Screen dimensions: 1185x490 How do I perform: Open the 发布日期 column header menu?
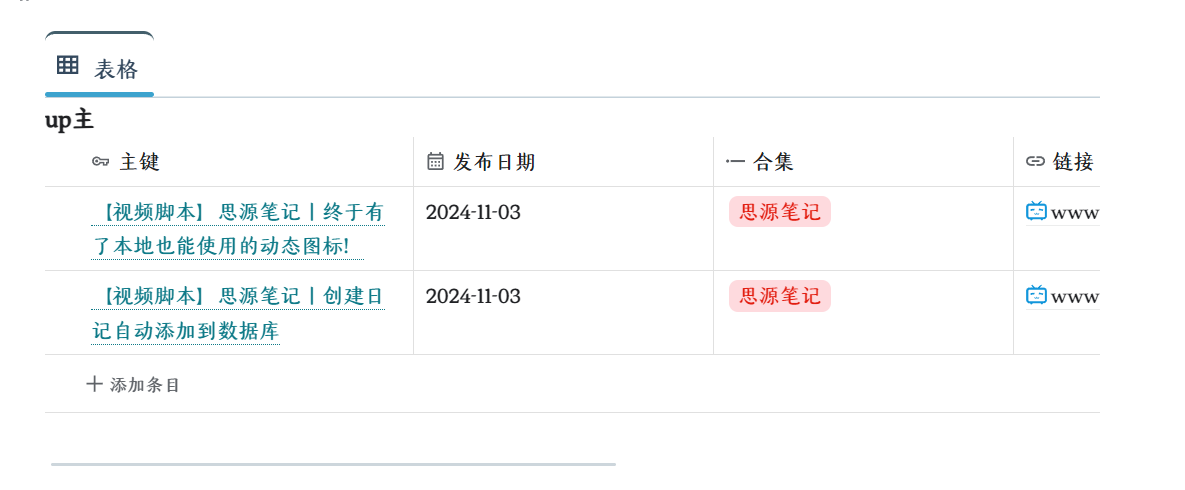(495, 162)
